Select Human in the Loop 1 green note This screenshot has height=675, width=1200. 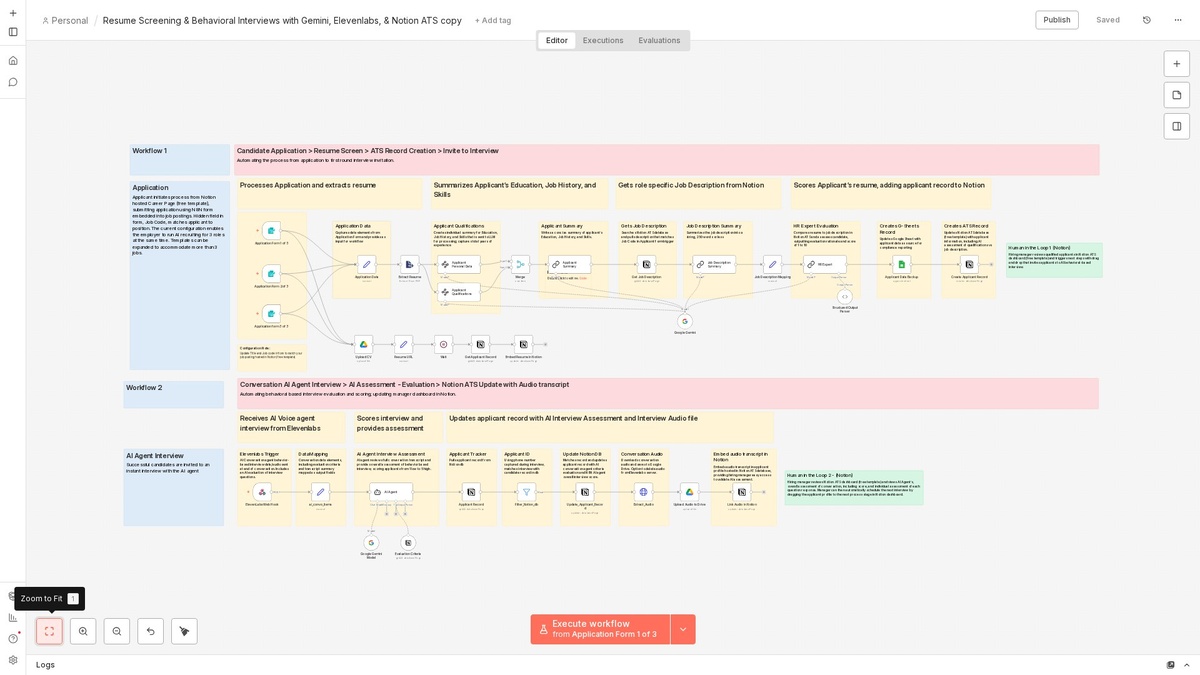tap(1054, 259)
